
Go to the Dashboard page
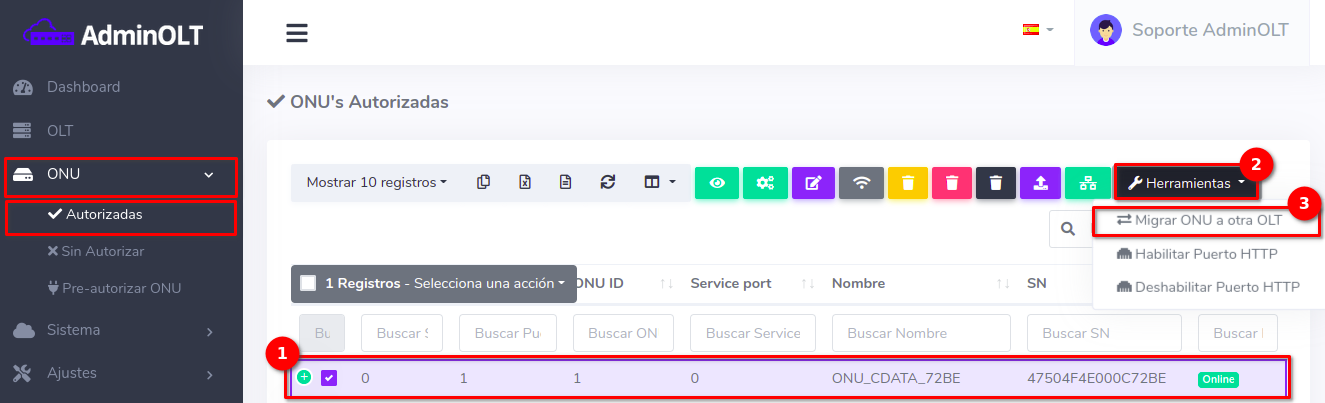pos(83,87)
